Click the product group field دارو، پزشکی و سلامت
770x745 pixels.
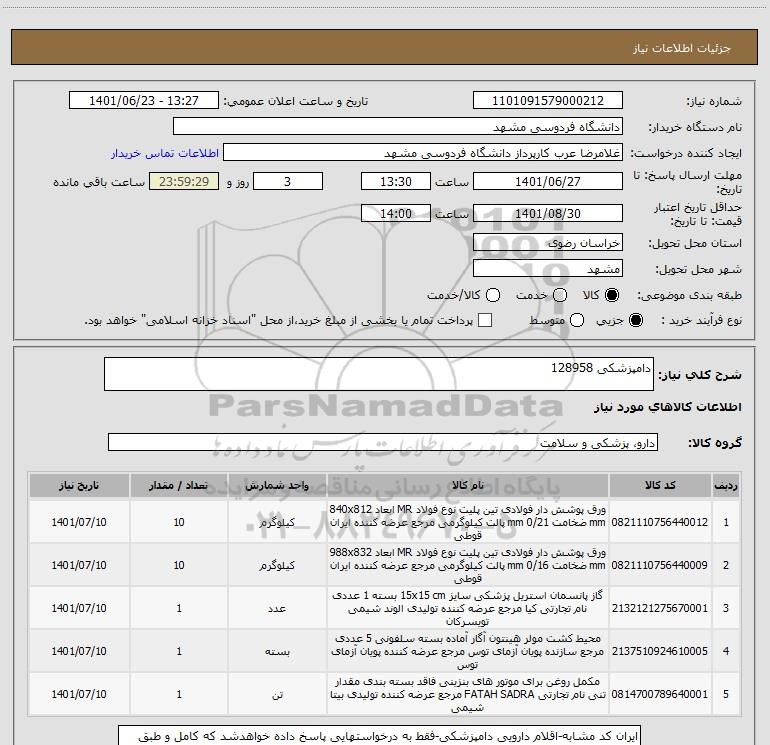(x=383, y=442)
